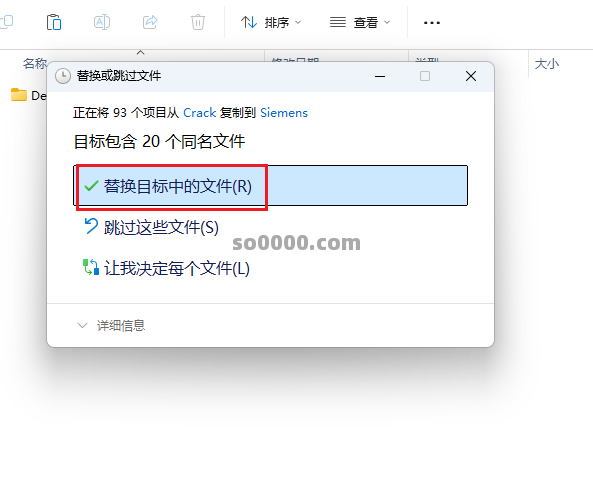Image resolution: width=593 pixels, height=485 pixels.
Task: Open the three-dot more options menu
Action: 432,23
